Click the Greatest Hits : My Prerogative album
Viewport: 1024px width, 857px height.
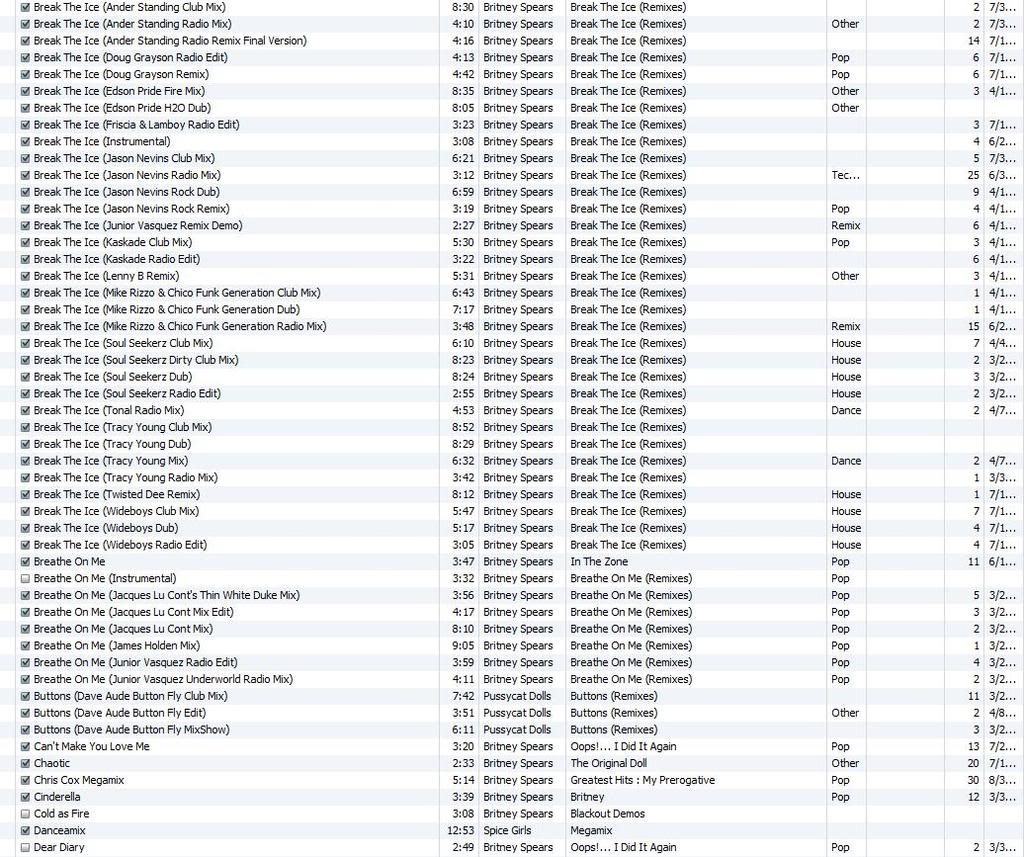642,780
